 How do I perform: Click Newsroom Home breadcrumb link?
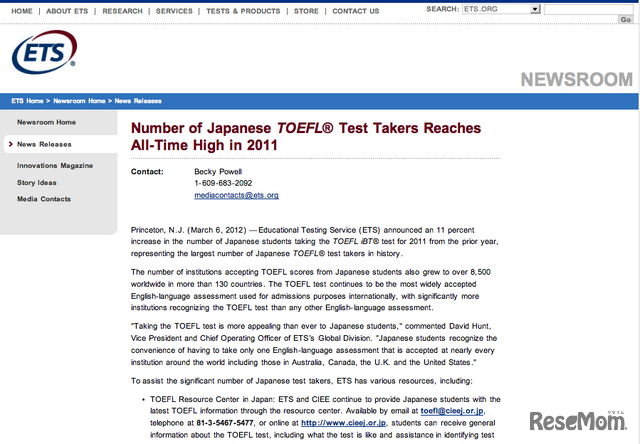point(81,101)
